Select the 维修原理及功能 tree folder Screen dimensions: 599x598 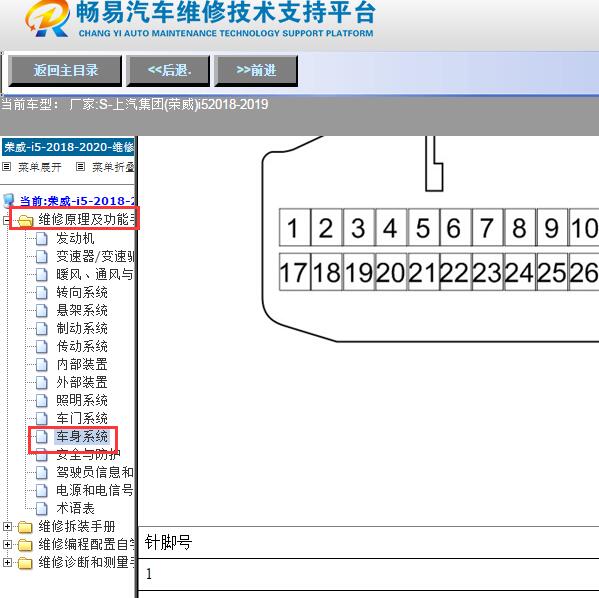pyautogui.click(x=87, y=219)
